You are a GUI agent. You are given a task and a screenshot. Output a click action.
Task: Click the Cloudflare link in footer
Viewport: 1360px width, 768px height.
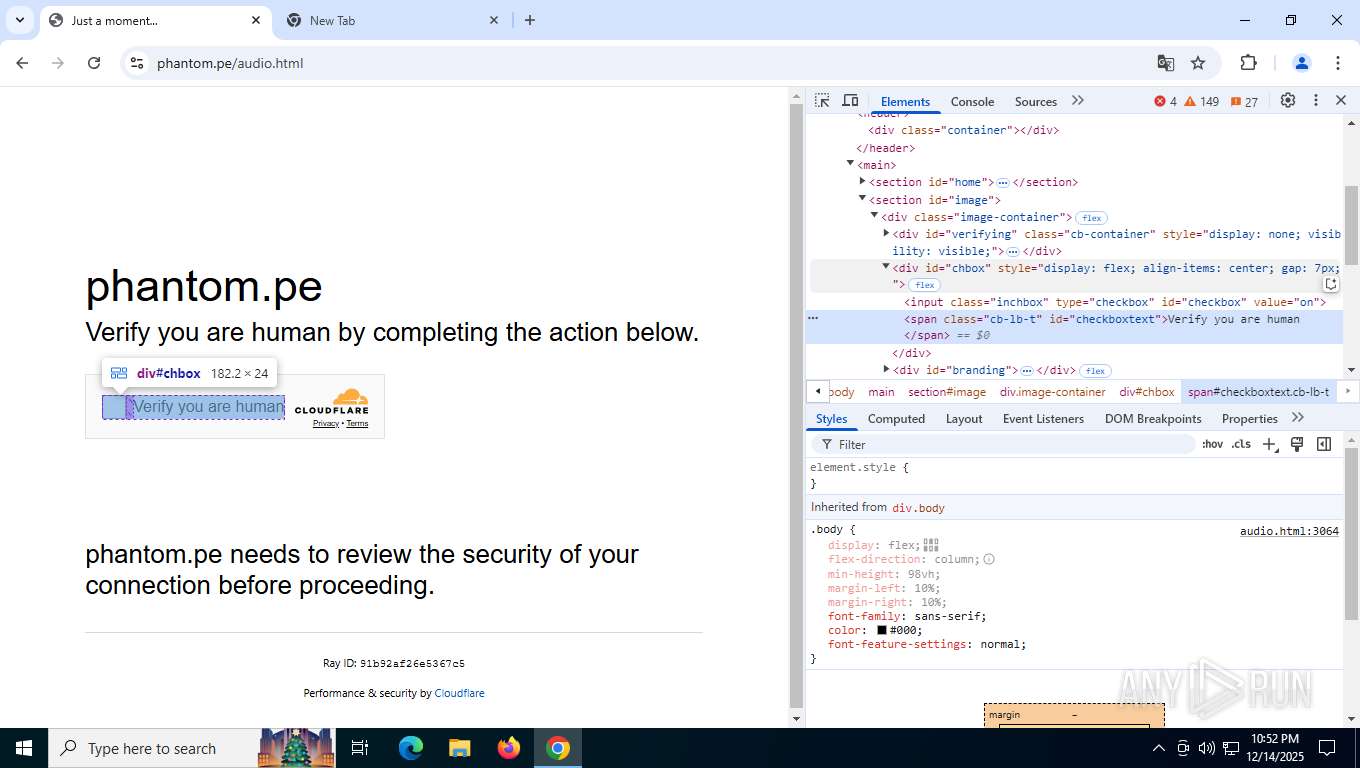pos(460,693)
